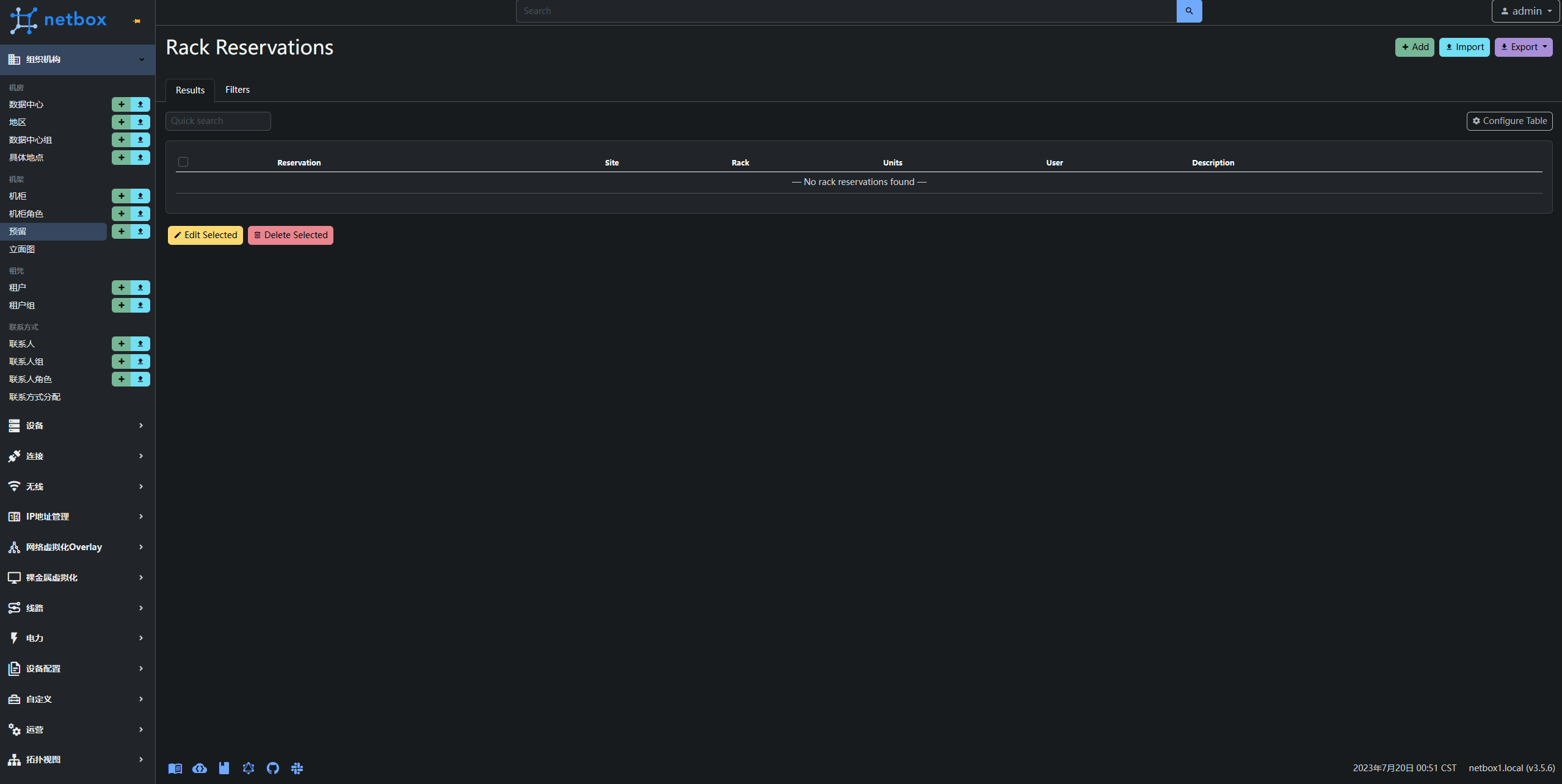The width and height of the screenshot is (1562, 784).
Task: Expand the 设备 sidebar section
Action: (77, 426)
